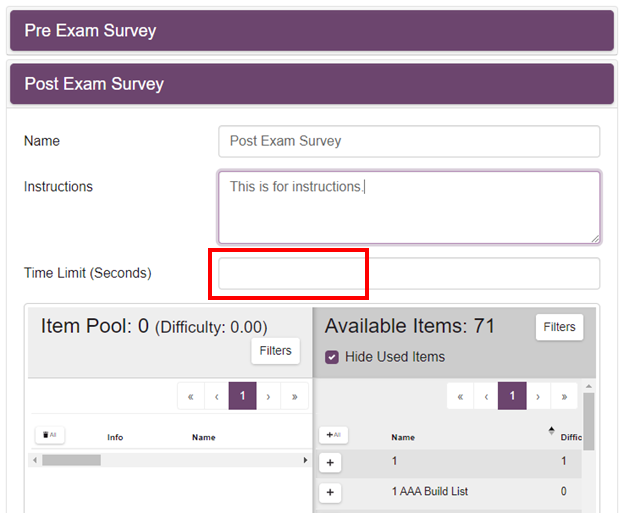Go to next page in Available Items

click(538, 396)
